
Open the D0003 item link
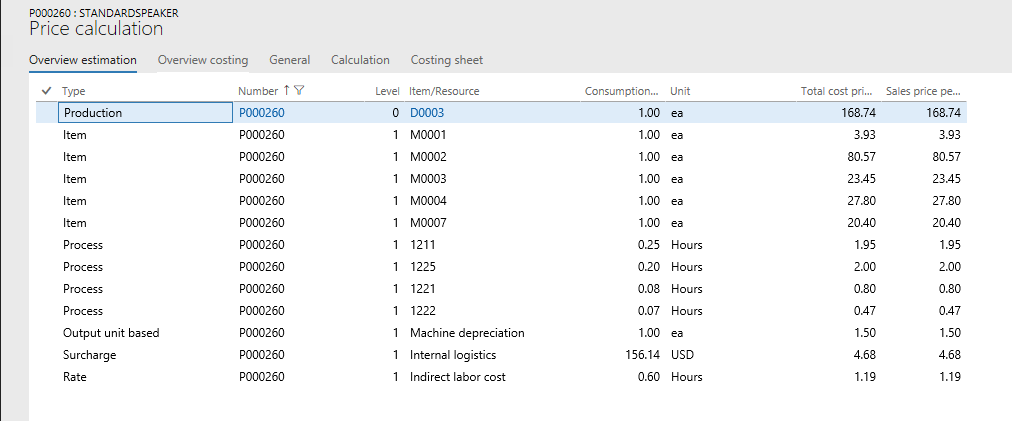(427, 113)
